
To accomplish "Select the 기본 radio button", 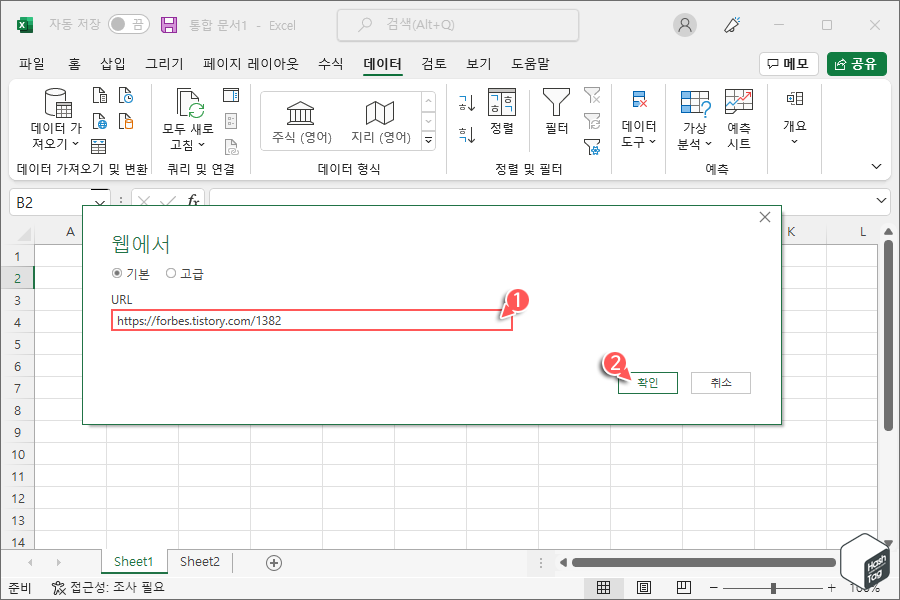I will [x=116, y=273].
